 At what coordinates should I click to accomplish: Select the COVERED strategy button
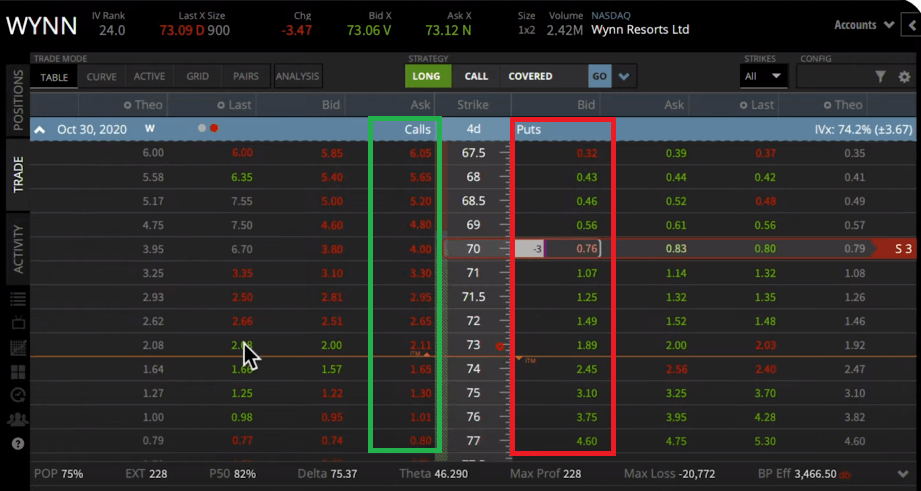pos(530,76)
